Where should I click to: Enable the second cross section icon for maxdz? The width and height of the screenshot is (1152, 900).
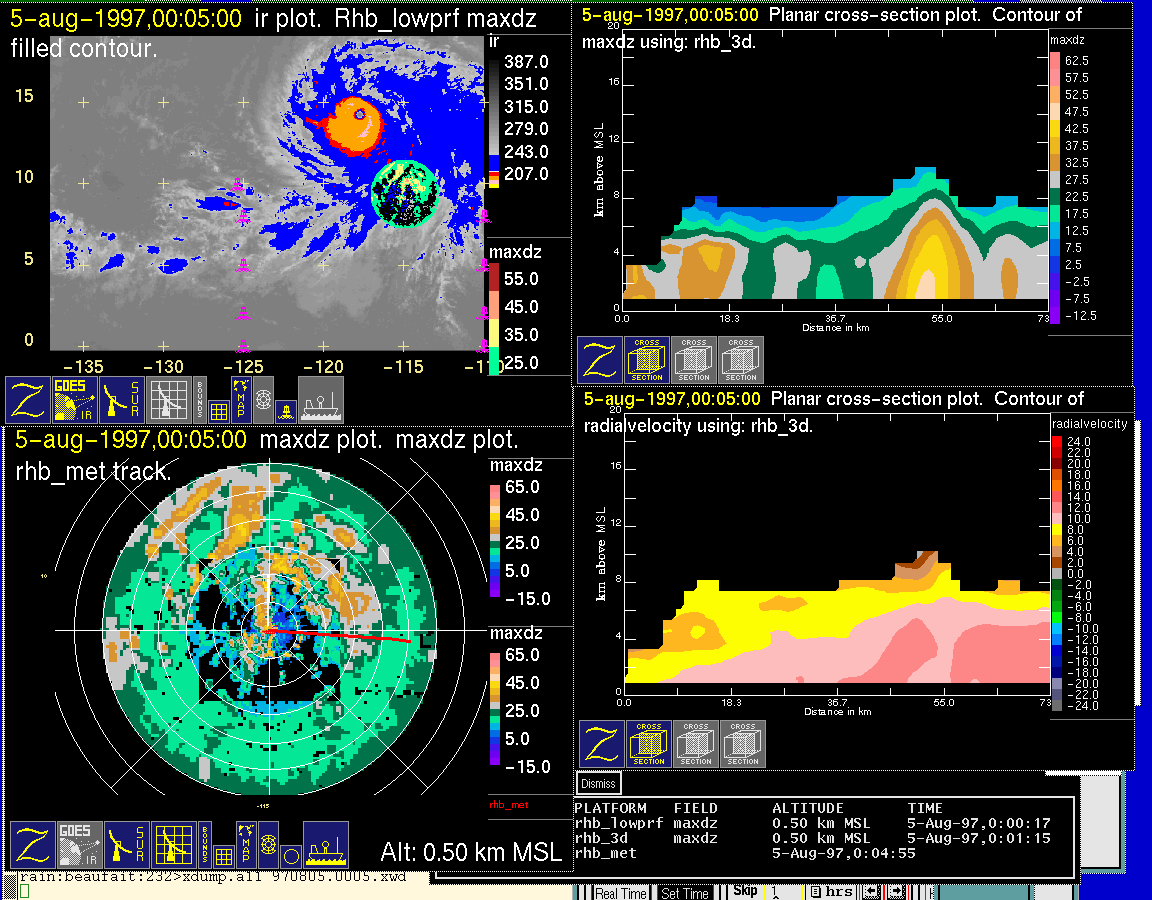coord(694,360)
